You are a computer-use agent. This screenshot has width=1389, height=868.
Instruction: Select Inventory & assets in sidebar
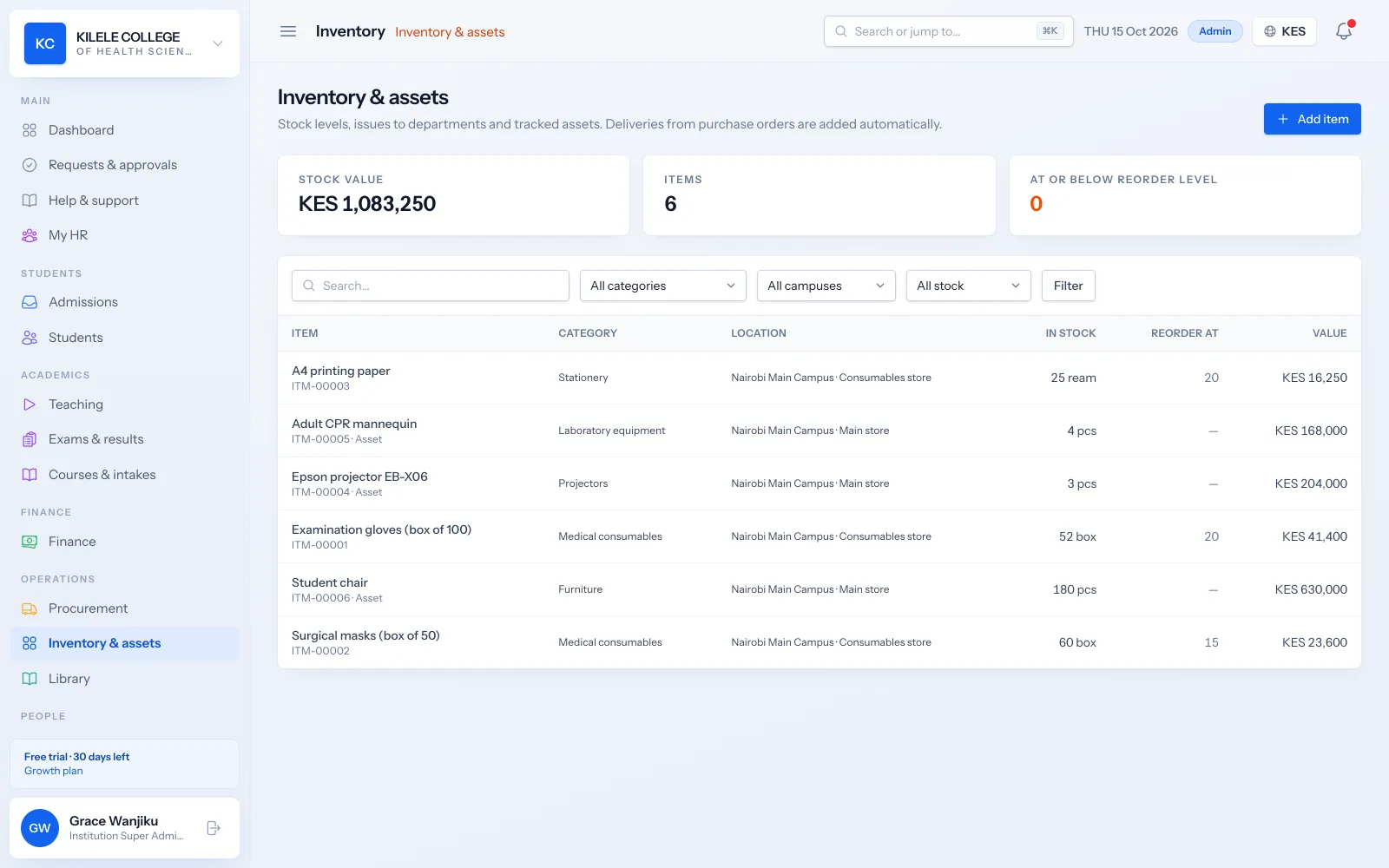point(124,643)
